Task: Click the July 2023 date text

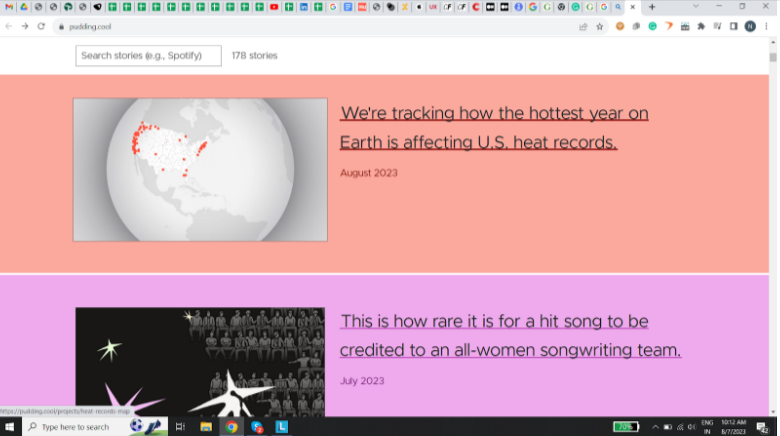Action: tap(362, 381)
